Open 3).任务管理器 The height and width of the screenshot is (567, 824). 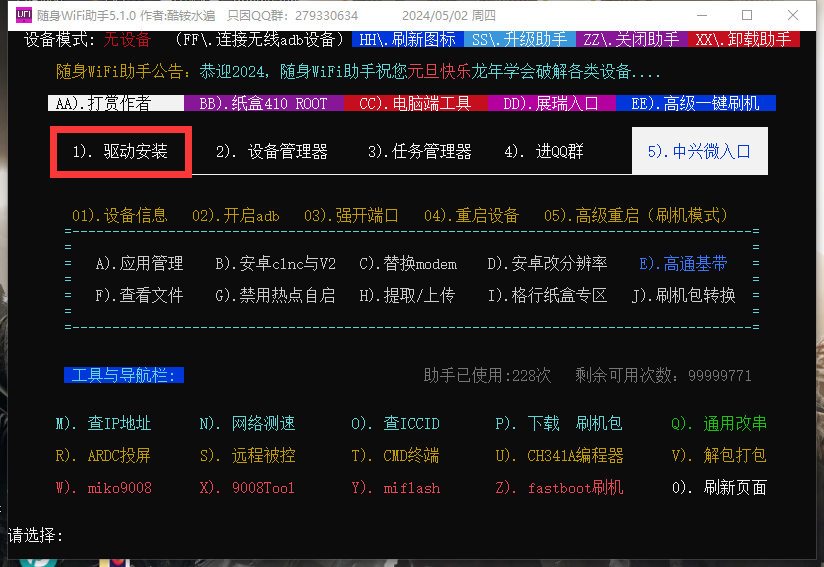tap(419, 151)
